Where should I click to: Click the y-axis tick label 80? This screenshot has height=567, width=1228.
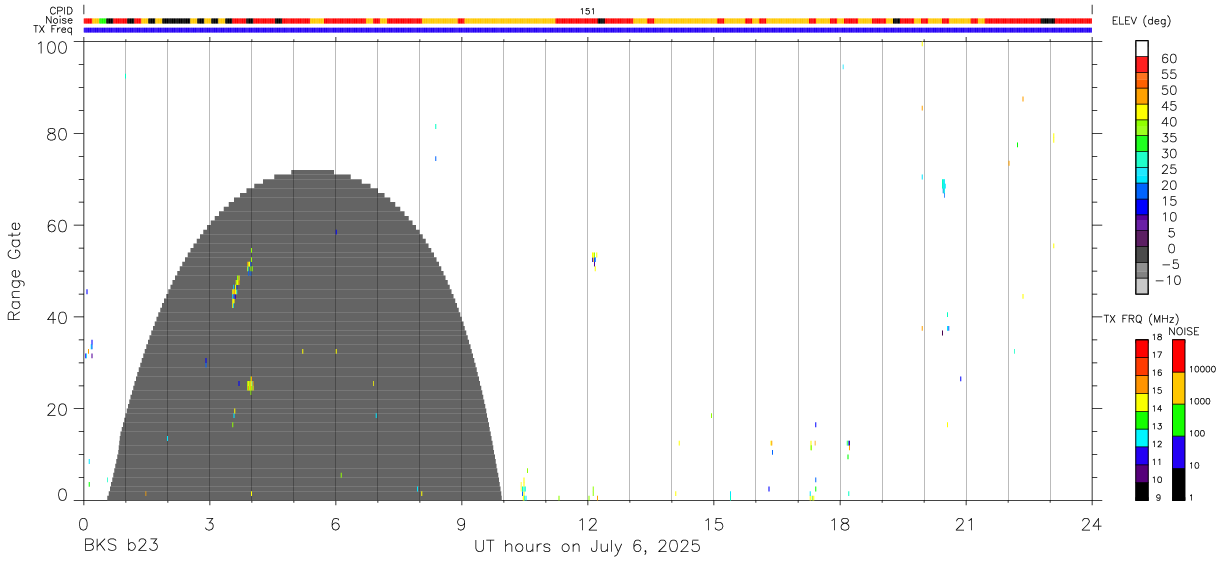point(58,134)
